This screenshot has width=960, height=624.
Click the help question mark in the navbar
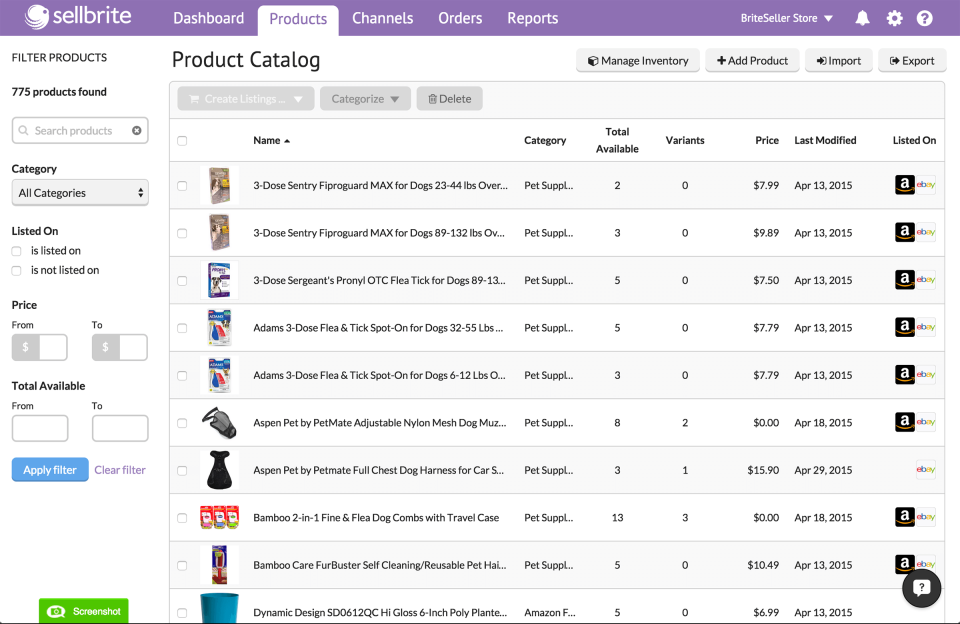tap(926, 18)
